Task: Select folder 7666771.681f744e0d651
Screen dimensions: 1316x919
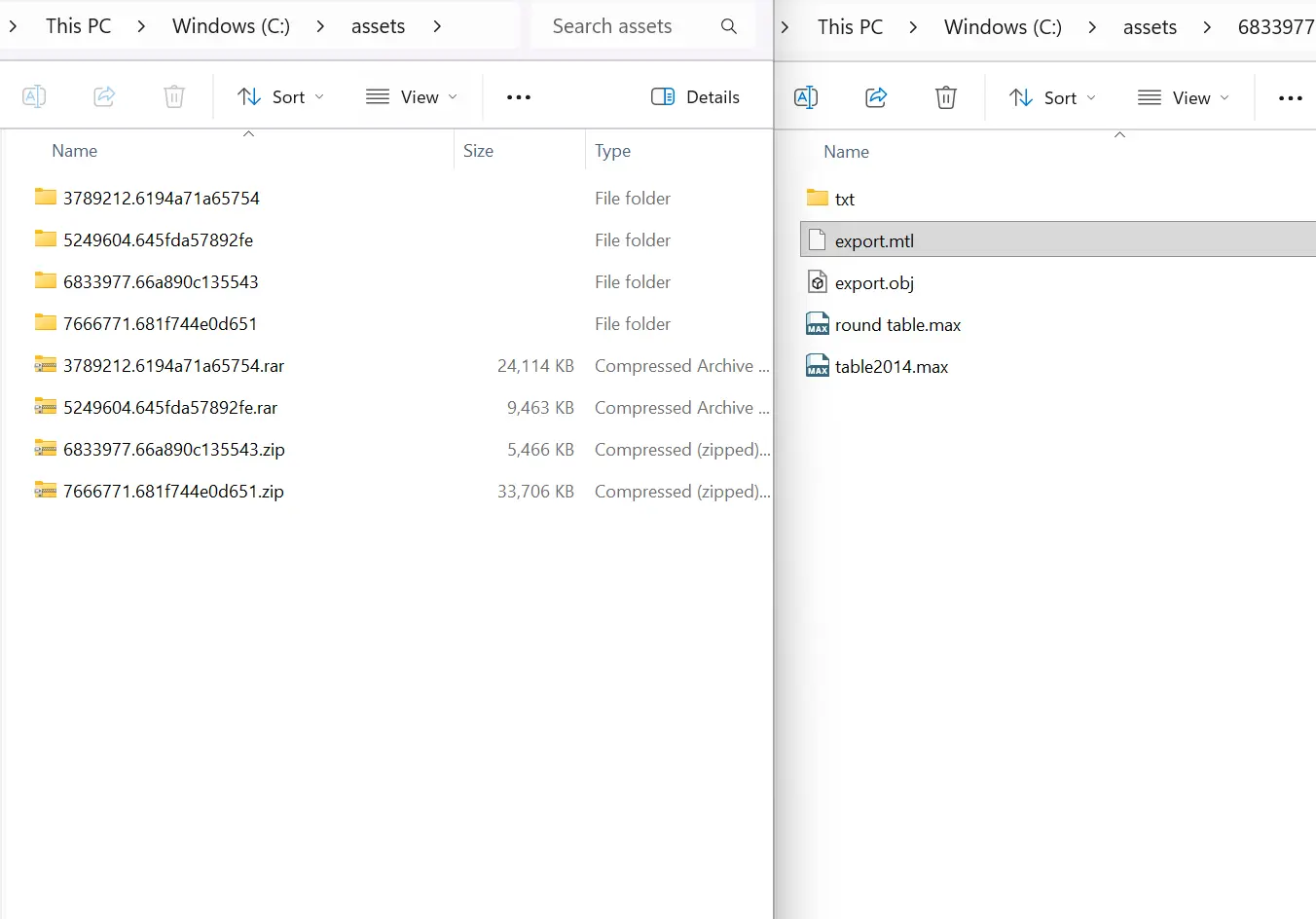Action: (160, 323)
